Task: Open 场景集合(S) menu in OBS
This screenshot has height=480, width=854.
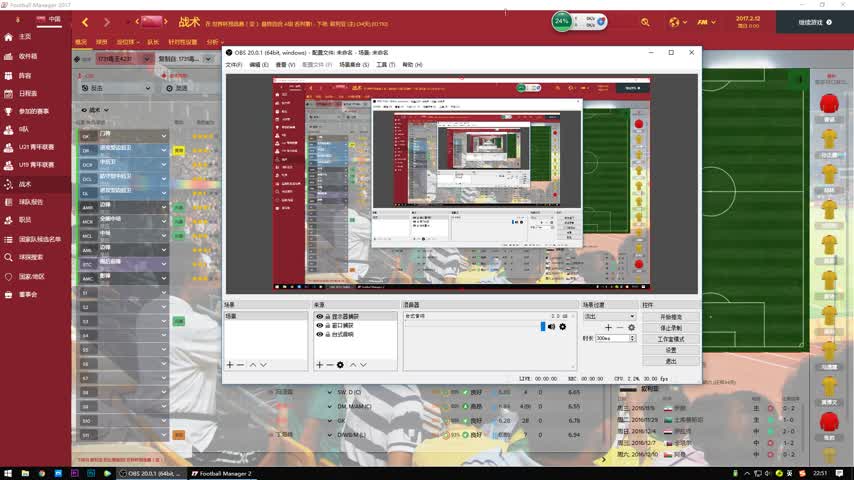Action: click(354, 65)
